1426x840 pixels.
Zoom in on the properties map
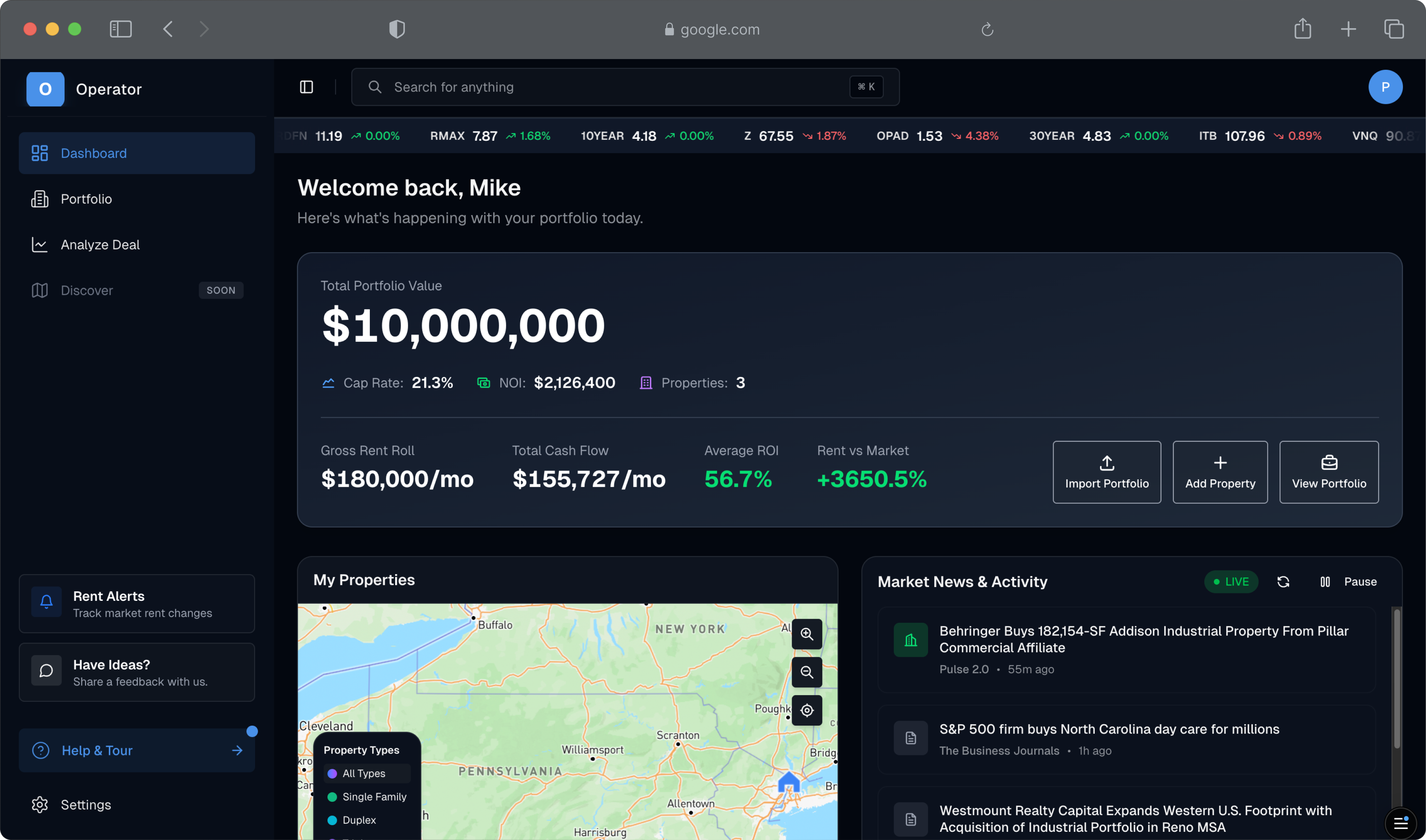point(807,634)
